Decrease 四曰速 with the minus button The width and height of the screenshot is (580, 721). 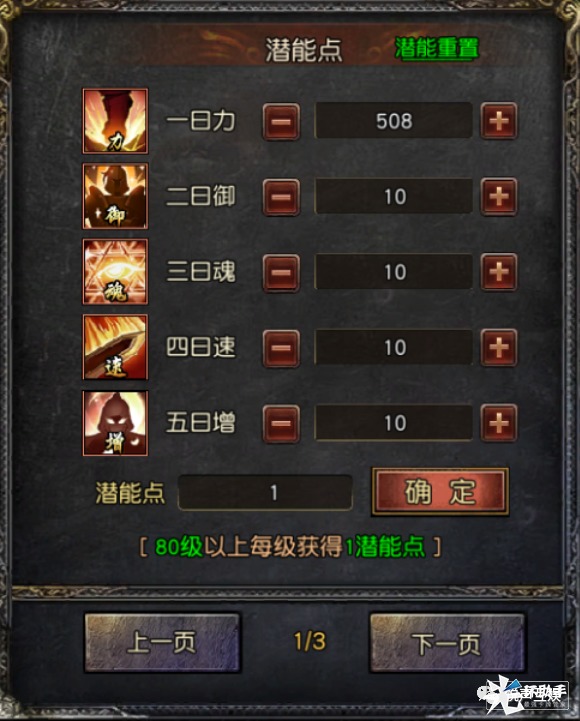click(x=281, y=348)
